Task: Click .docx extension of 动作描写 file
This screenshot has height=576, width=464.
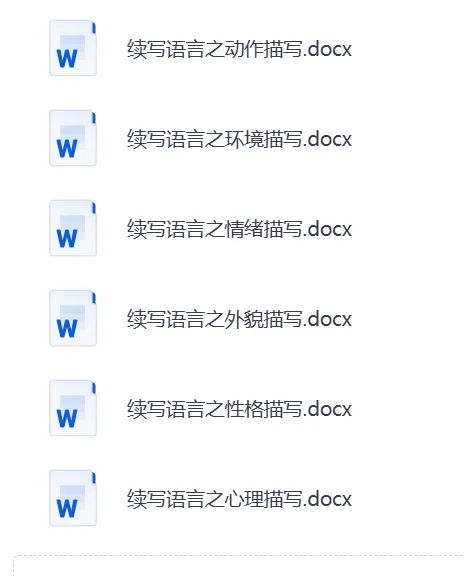Action: 327,49
